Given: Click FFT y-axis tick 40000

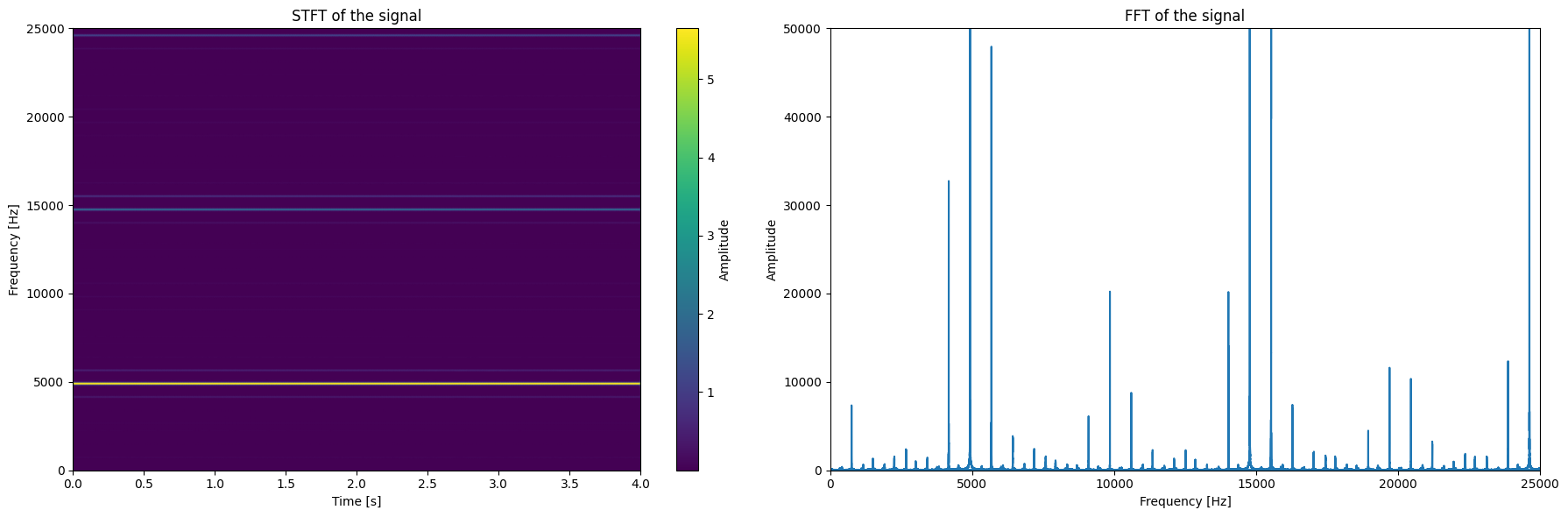Looking at the screenshot, I should (x=805, y=117).
